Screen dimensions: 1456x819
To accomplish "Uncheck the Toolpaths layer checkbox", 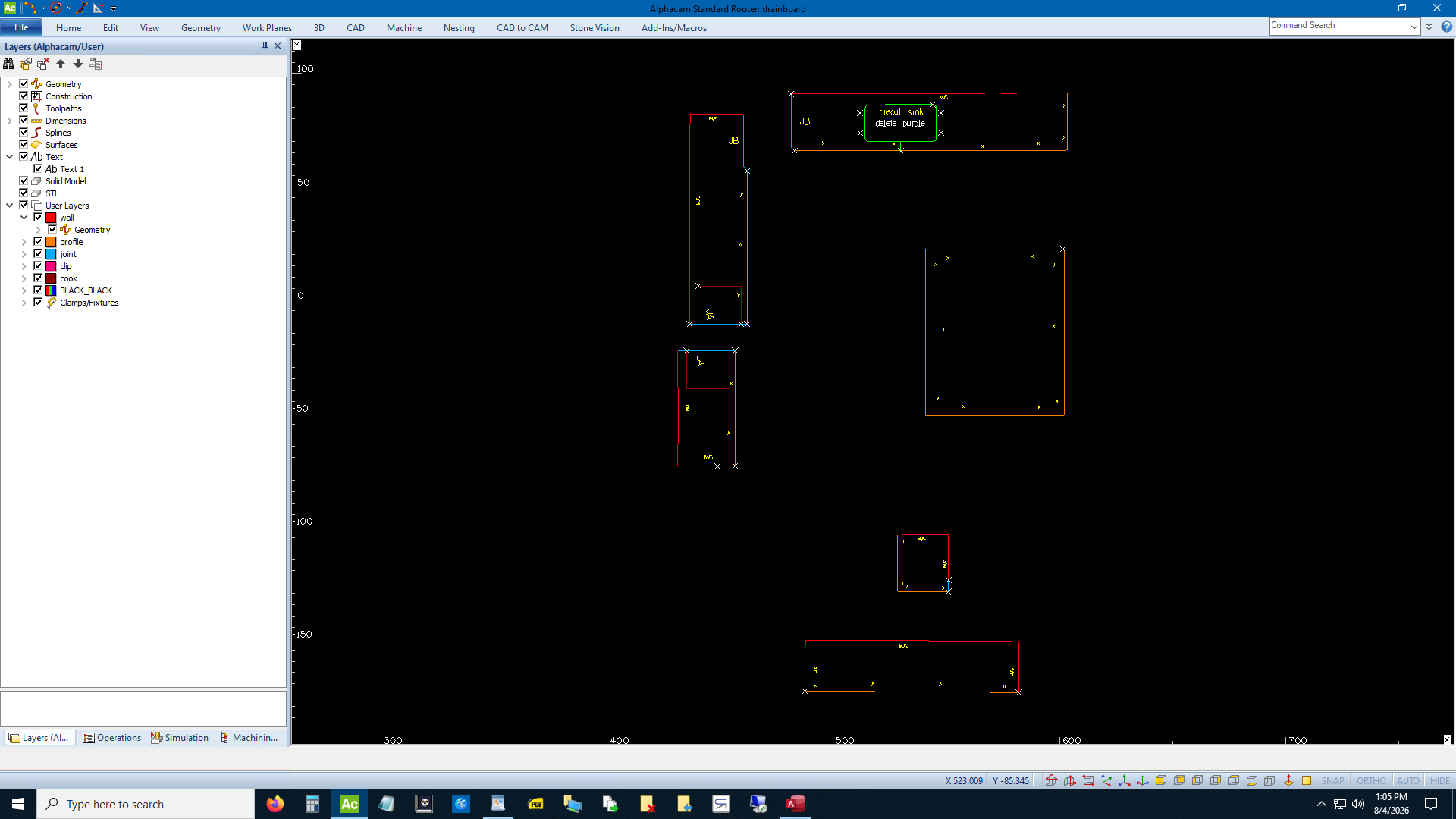I will (24, 108).
